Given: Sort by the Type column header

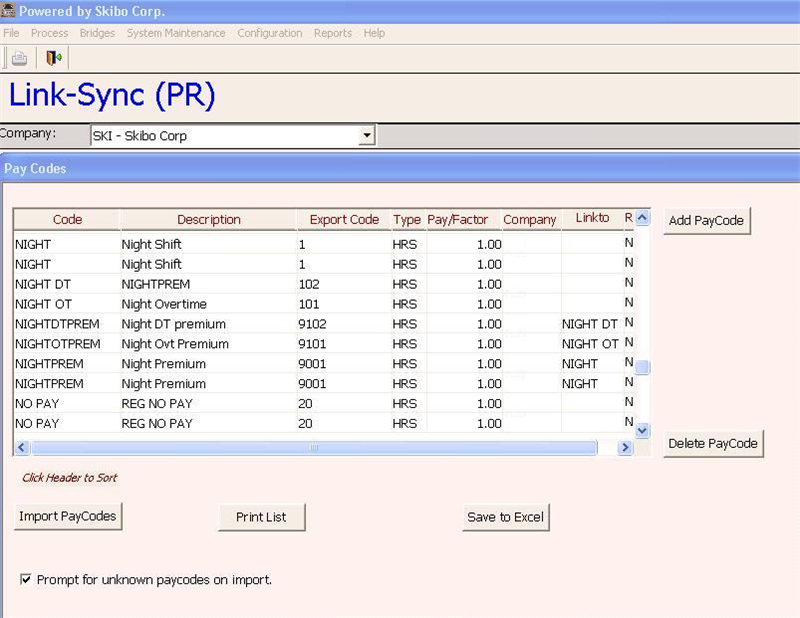Looking at the screenshot, I should 407,219.
